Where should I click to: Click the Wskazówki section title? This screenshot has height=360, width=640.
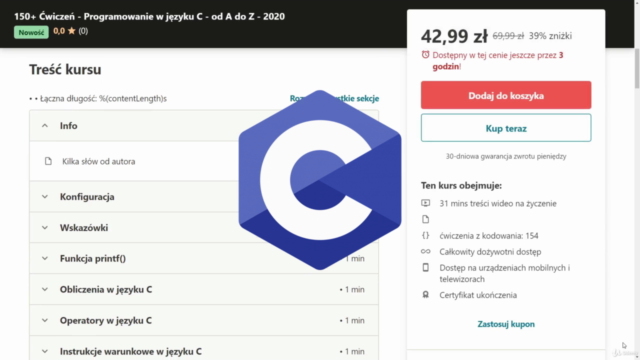pyautogui.click(x=84, y=228)
